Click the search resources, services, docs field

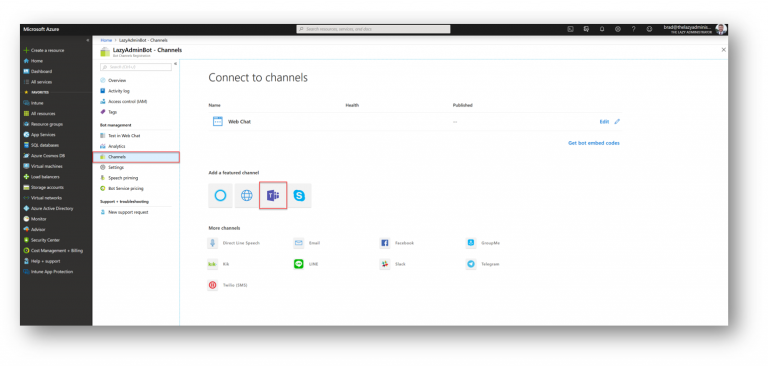tap(373, 29)
